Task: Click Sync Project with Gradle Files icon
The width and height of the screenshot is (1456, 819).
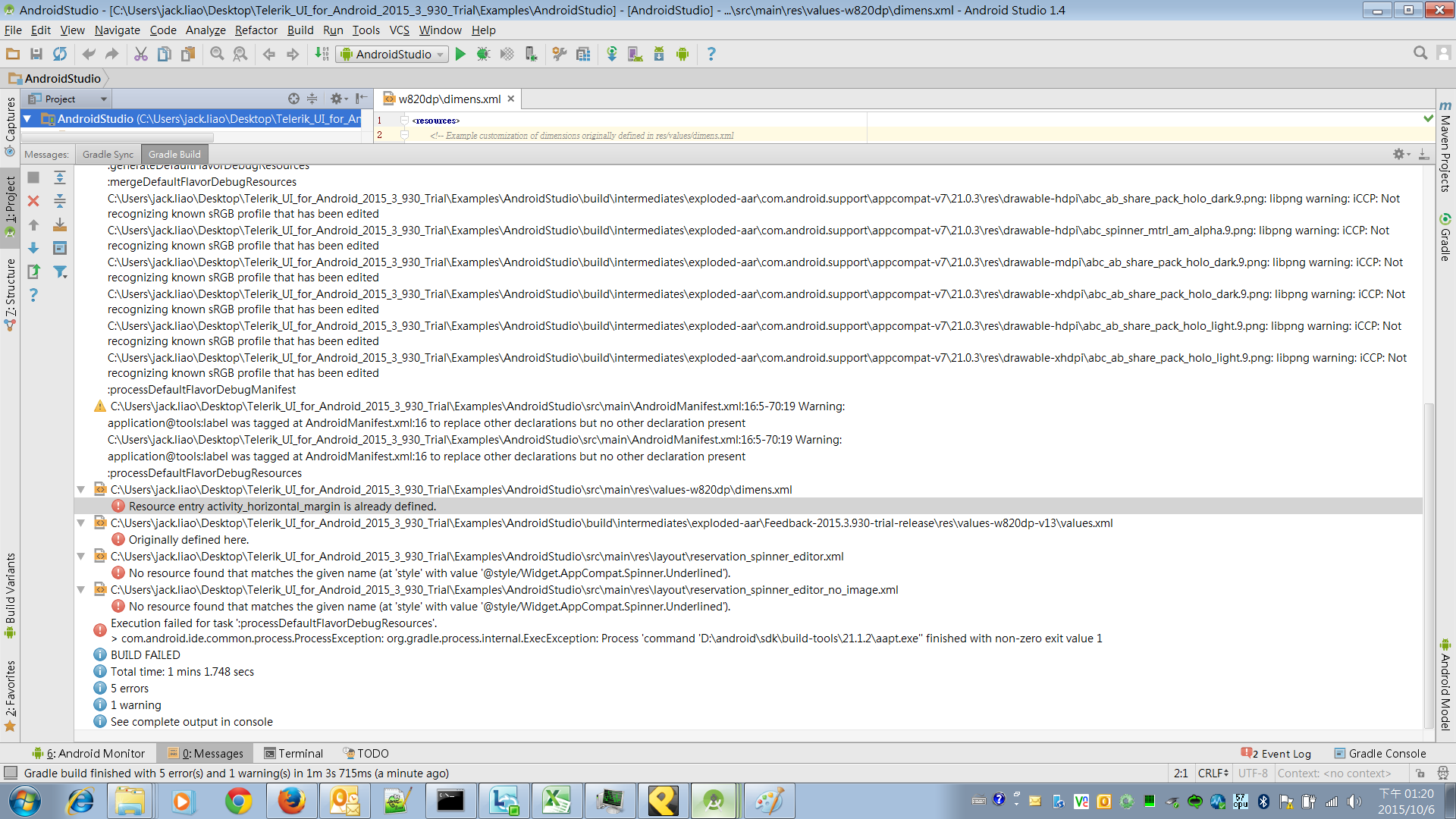Action: pyautogui.click(x=612, y=54)
